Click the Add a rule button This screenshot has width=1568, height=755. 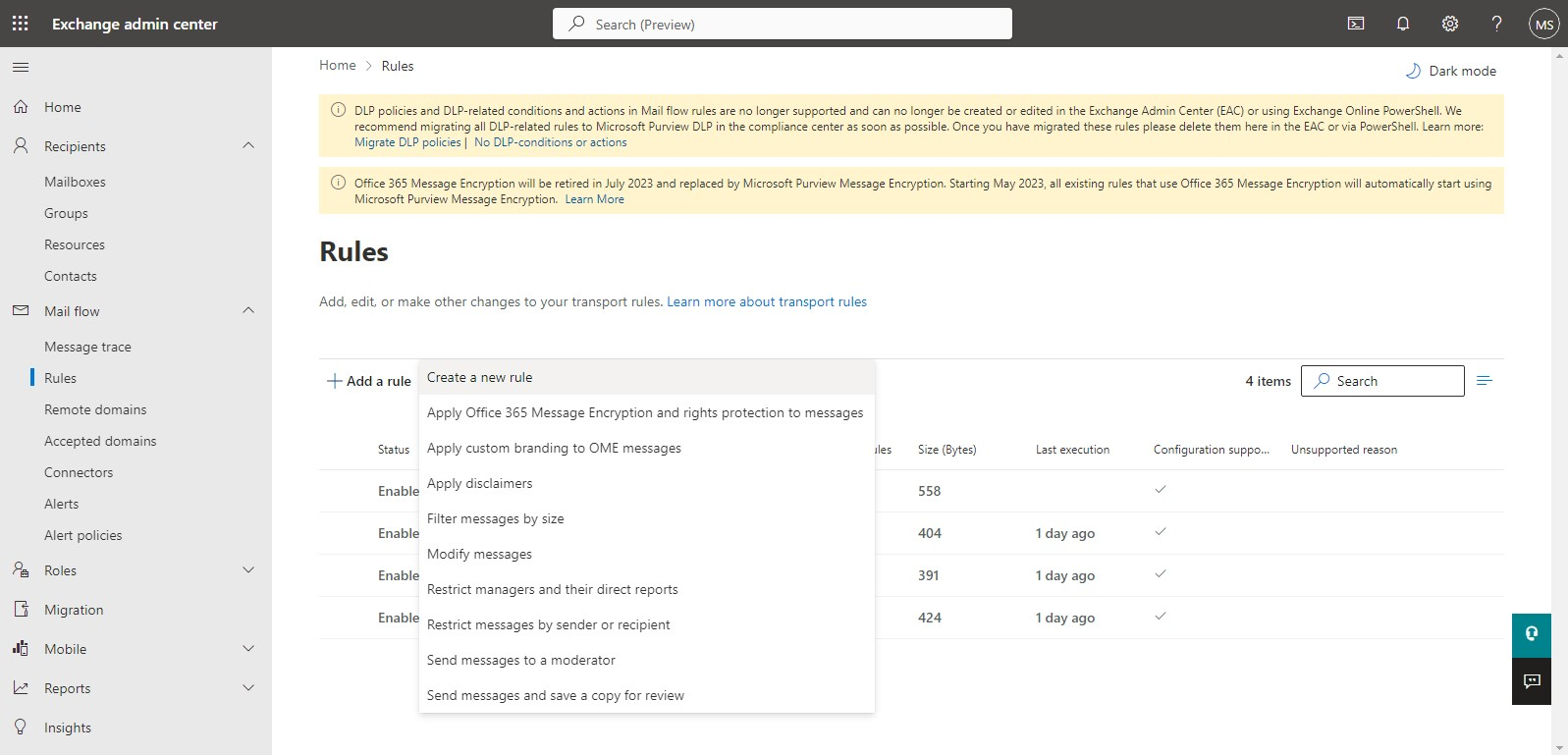(x=369, y=381)
